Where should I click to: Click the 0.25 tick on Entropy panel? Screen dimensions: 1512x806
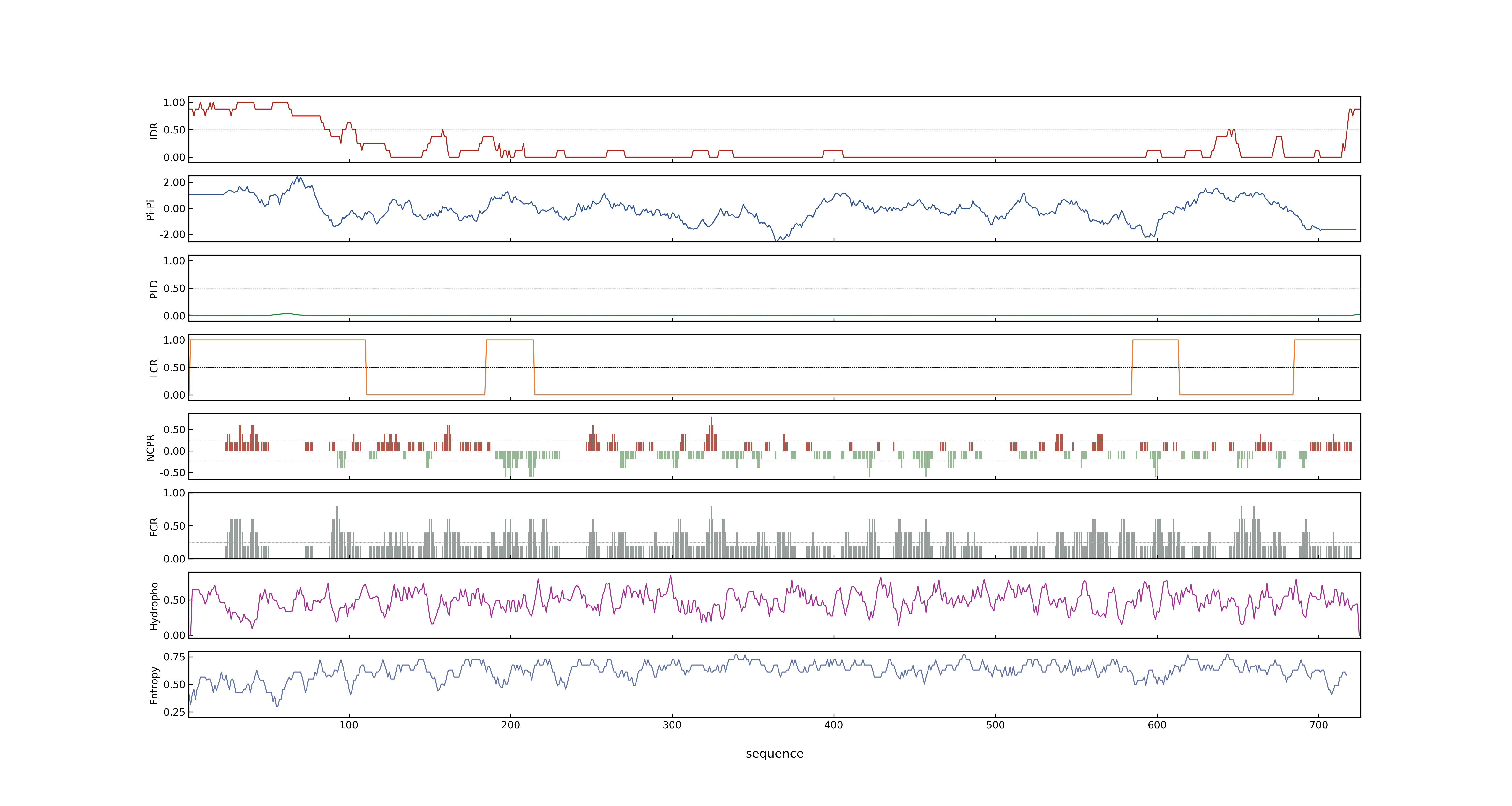tap(174, 712)
